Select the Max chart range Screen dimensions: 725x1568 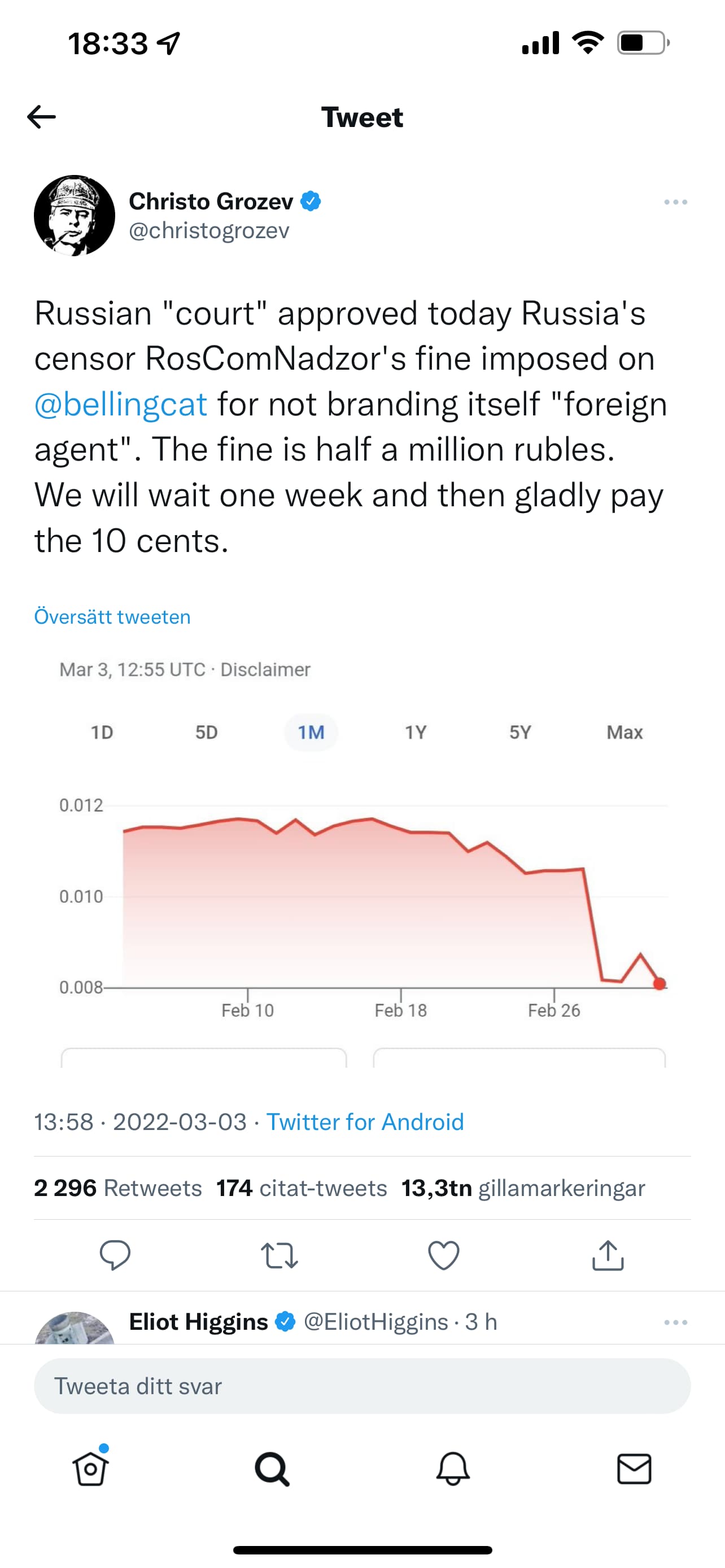(x=624, y=732)
